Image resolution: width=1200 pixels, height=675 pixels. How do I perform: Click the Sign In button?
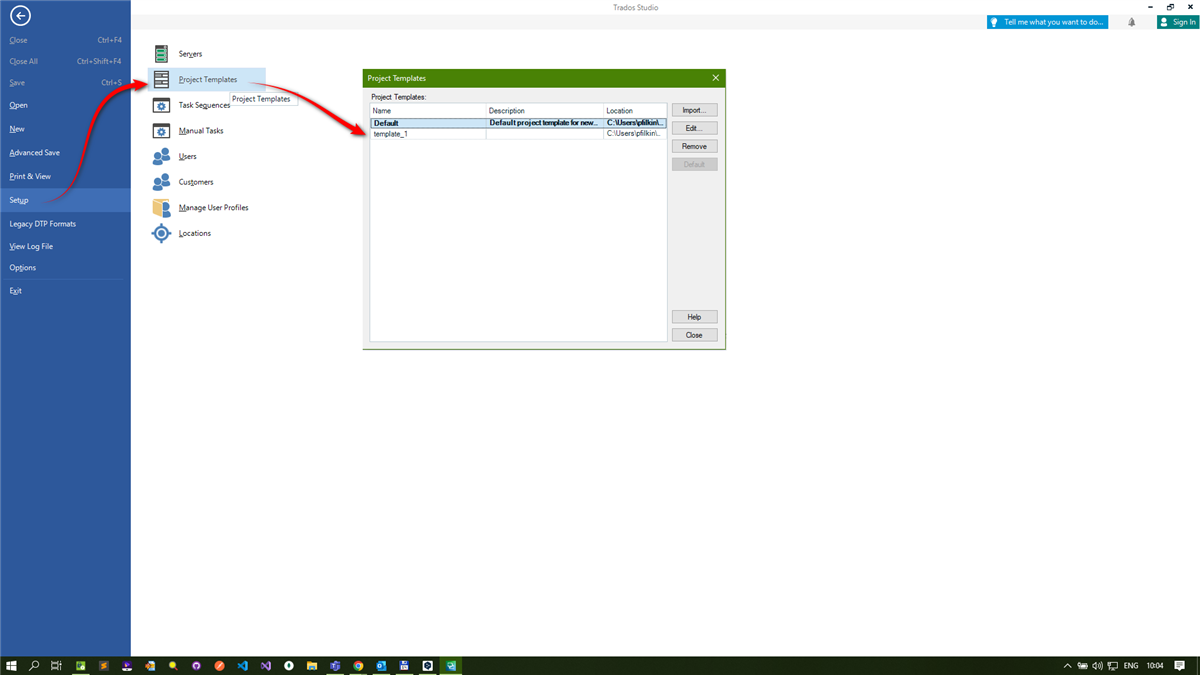[1177, 22]
